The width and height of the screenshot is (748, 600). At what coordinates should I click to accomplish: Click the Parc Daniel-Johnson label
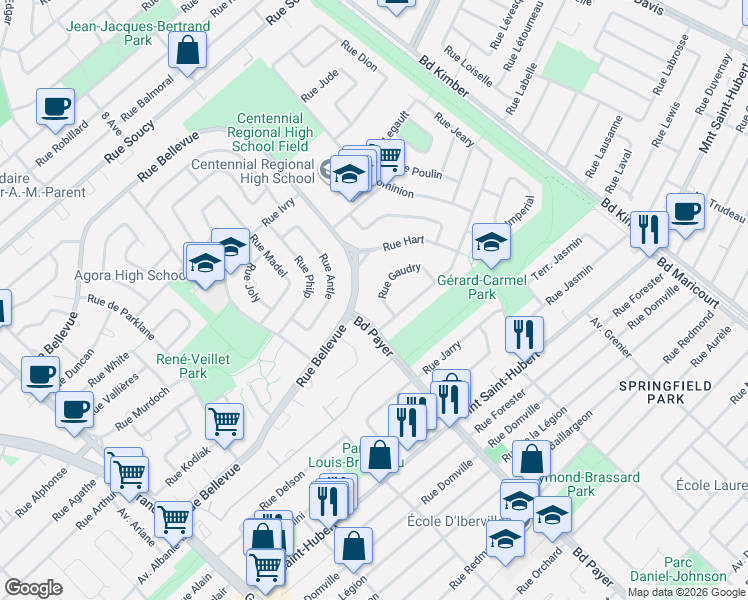(678, 569)
